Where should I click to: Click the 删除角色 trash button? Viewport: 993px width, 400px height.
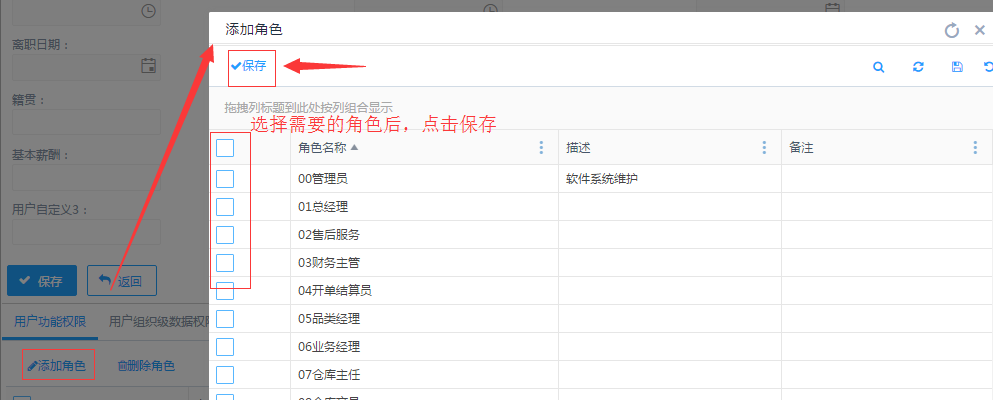point(146,366)
